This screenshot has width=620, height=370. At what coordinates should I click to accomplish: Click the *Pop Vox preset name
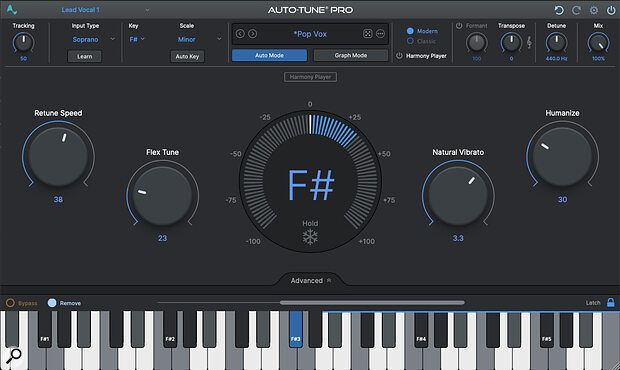(310, 34)
